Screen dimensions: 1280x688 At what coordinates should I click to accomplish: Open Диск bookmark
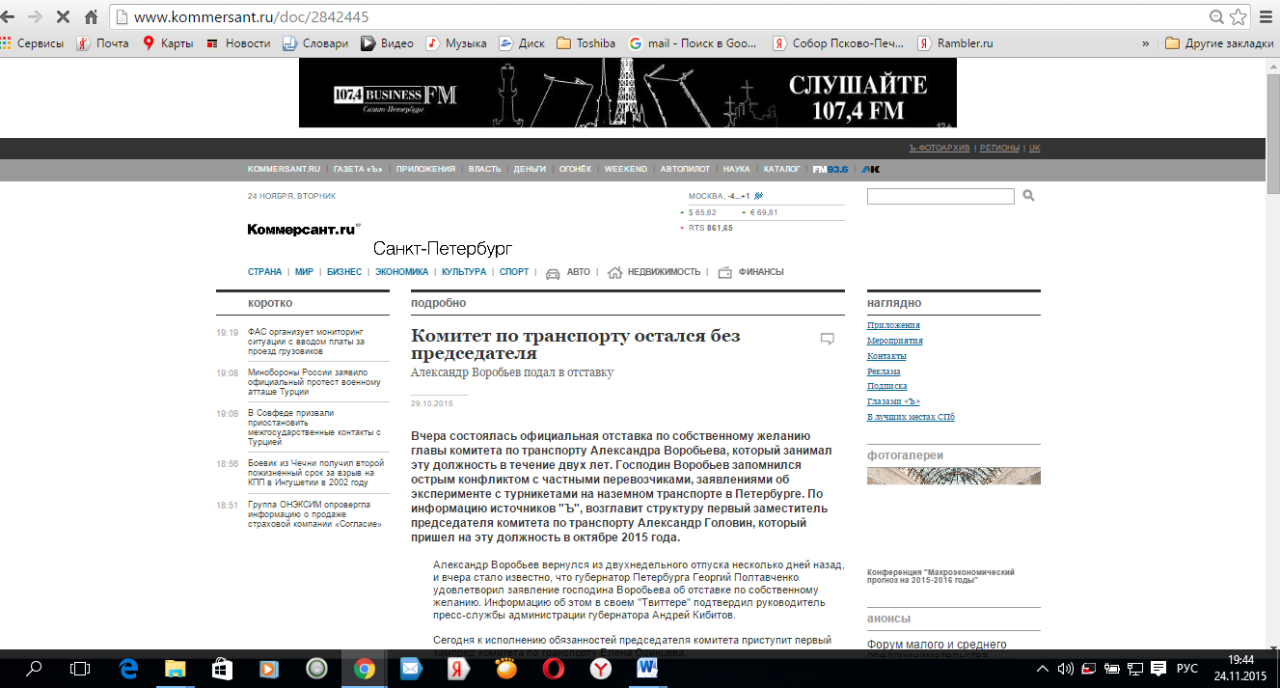tap(522, 43)
